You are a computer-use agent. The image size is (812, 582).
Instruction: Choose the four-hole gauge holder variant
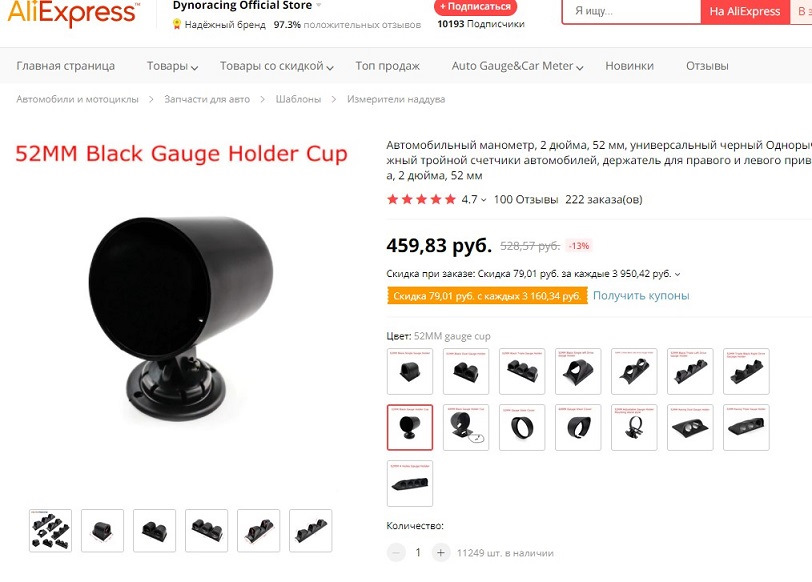(410, 483)
